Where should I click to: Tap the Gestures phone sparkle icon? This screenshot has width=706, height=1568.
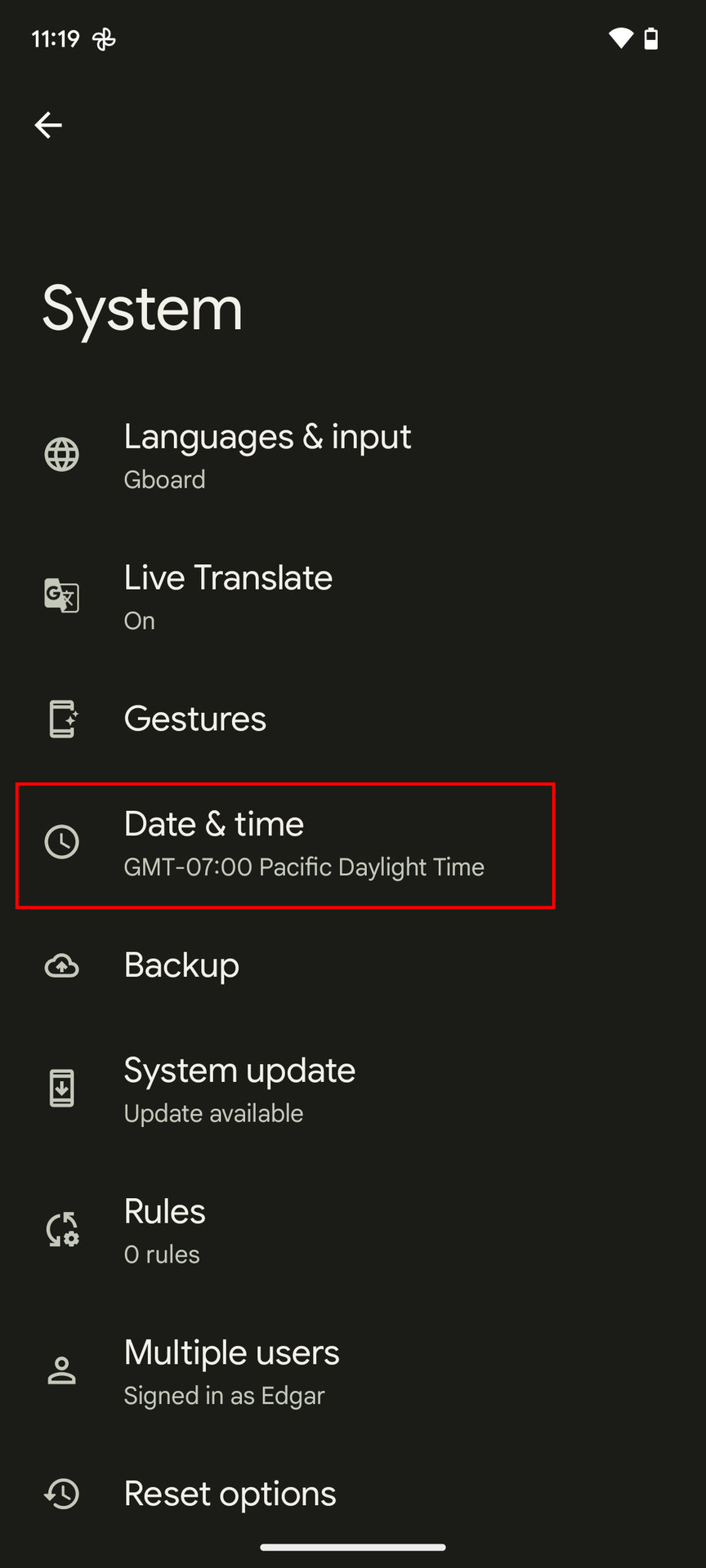tap(62, 719)
